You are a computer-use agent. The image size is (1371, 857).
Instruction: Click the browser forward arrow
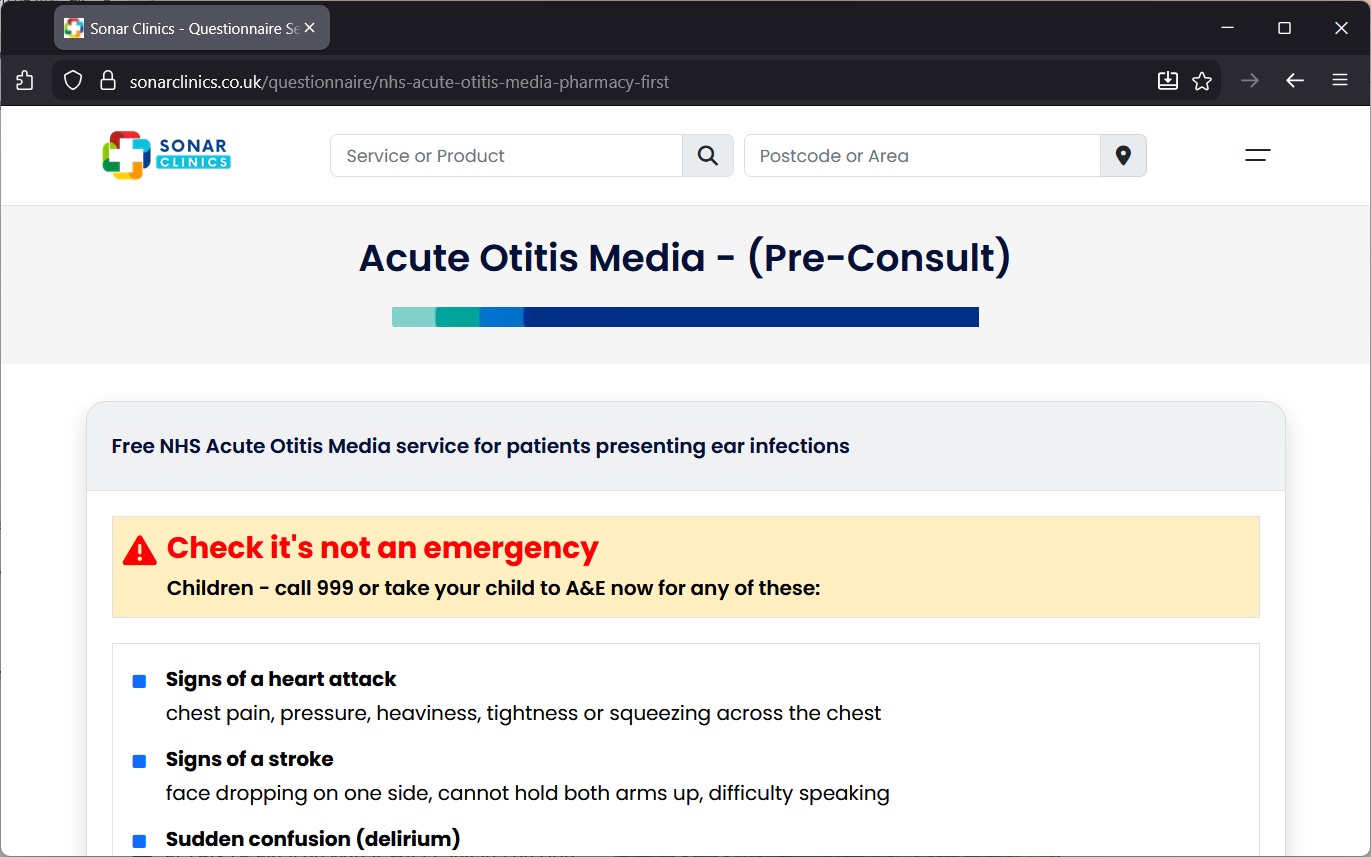[1249, 81]
